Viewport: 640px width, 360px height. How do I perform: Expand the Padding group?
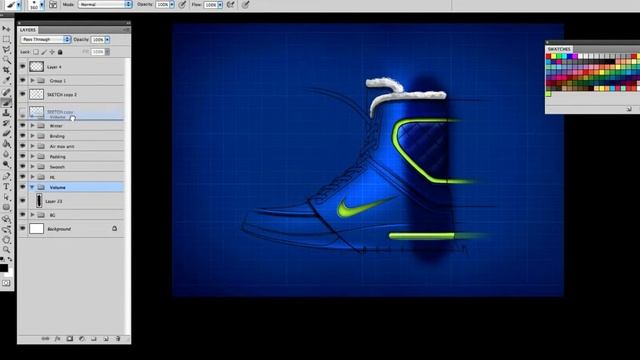coord(33,156)
